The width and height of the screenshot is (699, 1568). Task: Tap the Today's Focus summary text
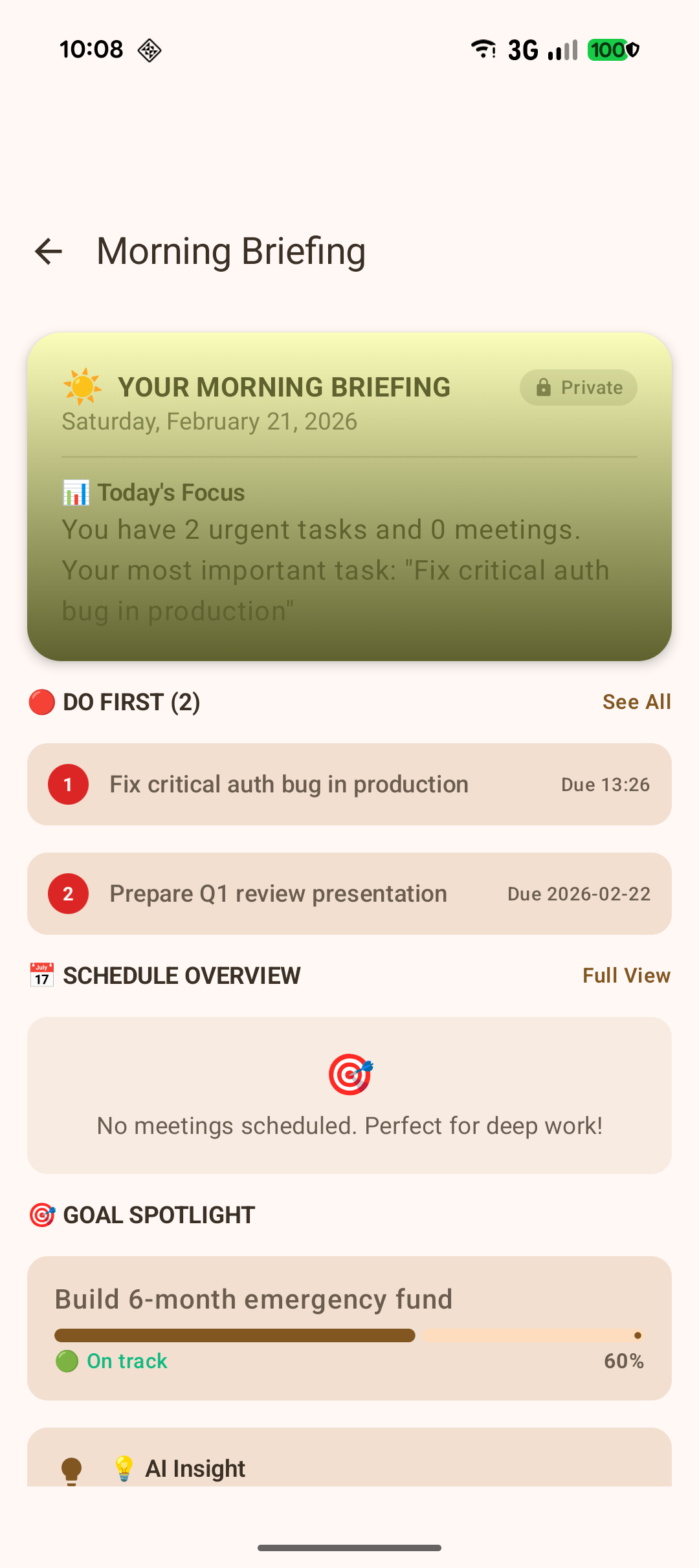335,571
